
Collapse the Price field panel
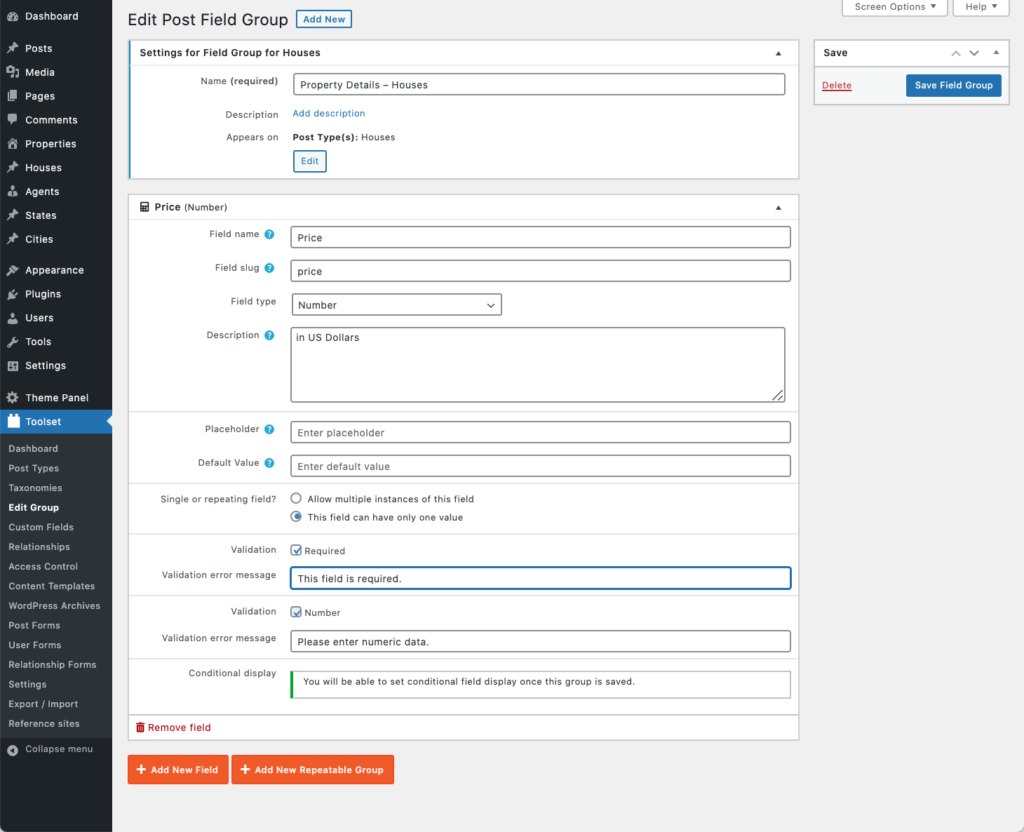(x=778, y=208)
